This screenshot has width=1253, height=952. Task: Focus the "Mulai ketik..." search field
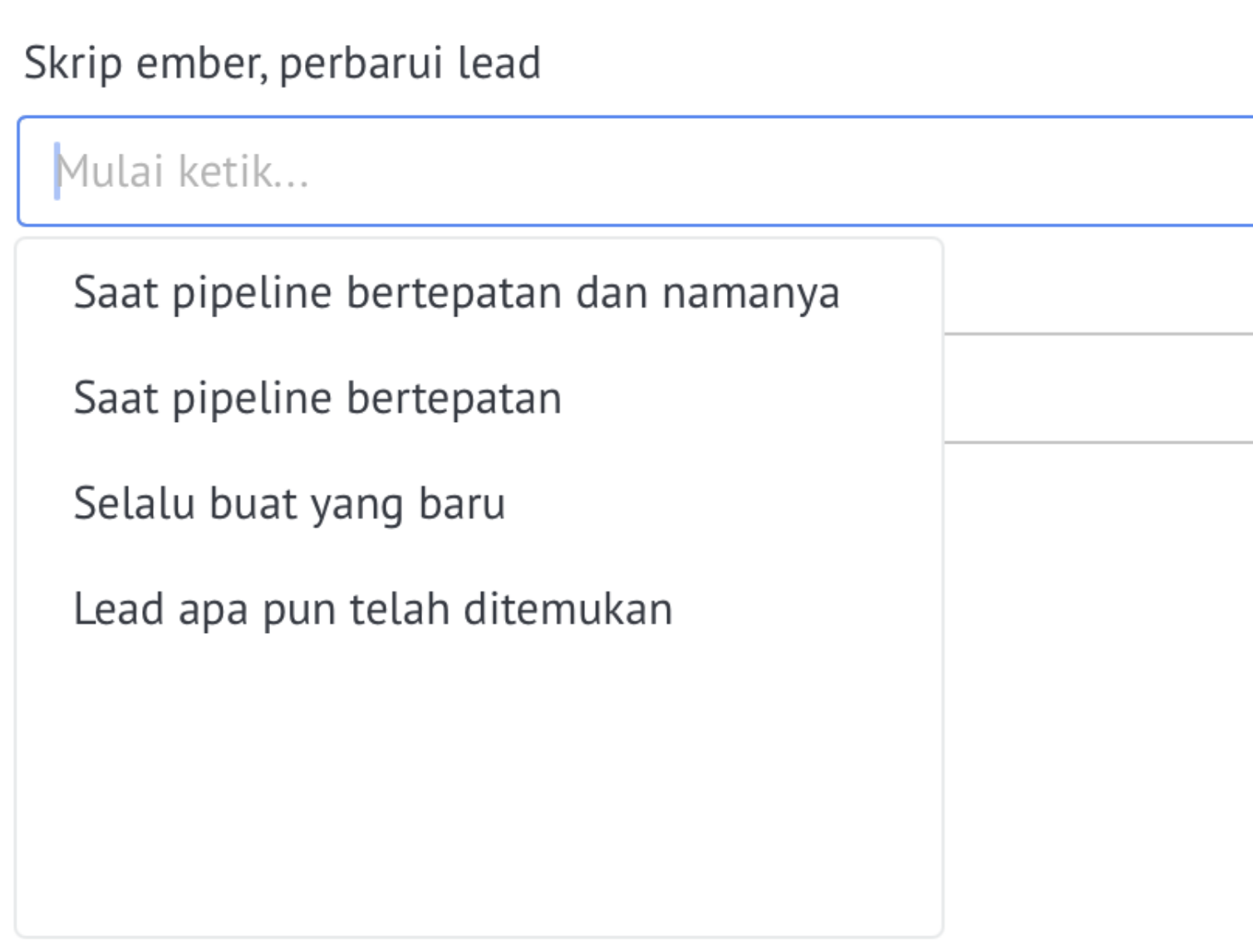[636, 171]
